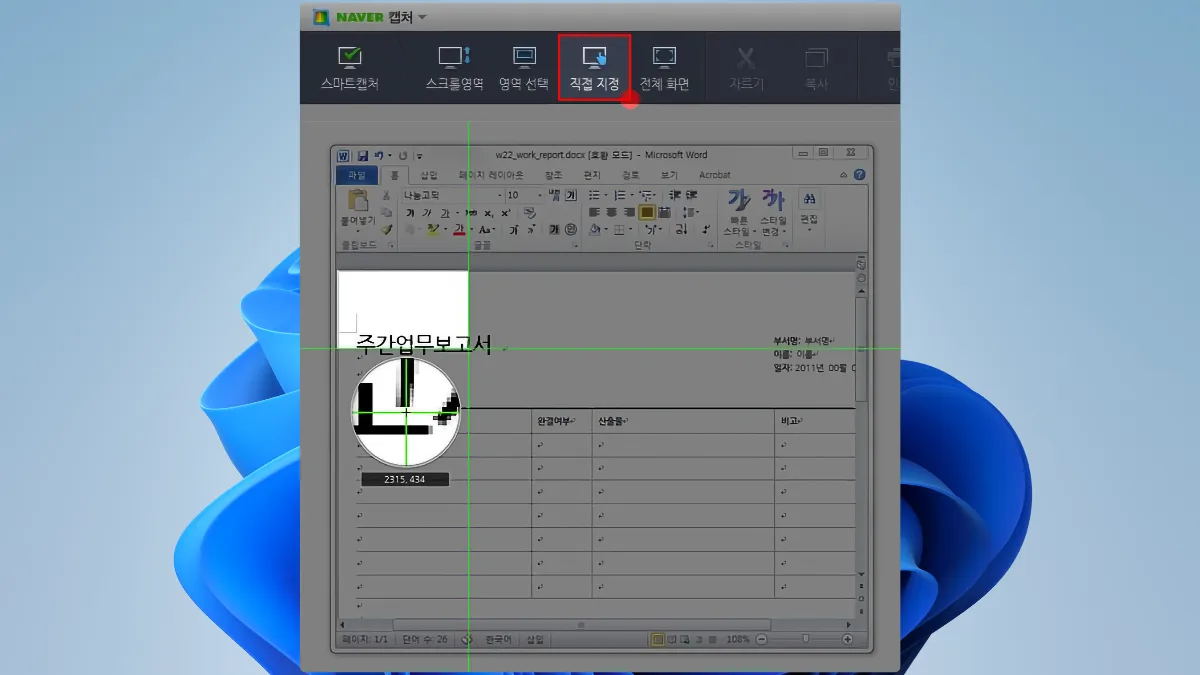Open the 파일 tab in Word
The image size is (1200, 675).
coord(359,174)
